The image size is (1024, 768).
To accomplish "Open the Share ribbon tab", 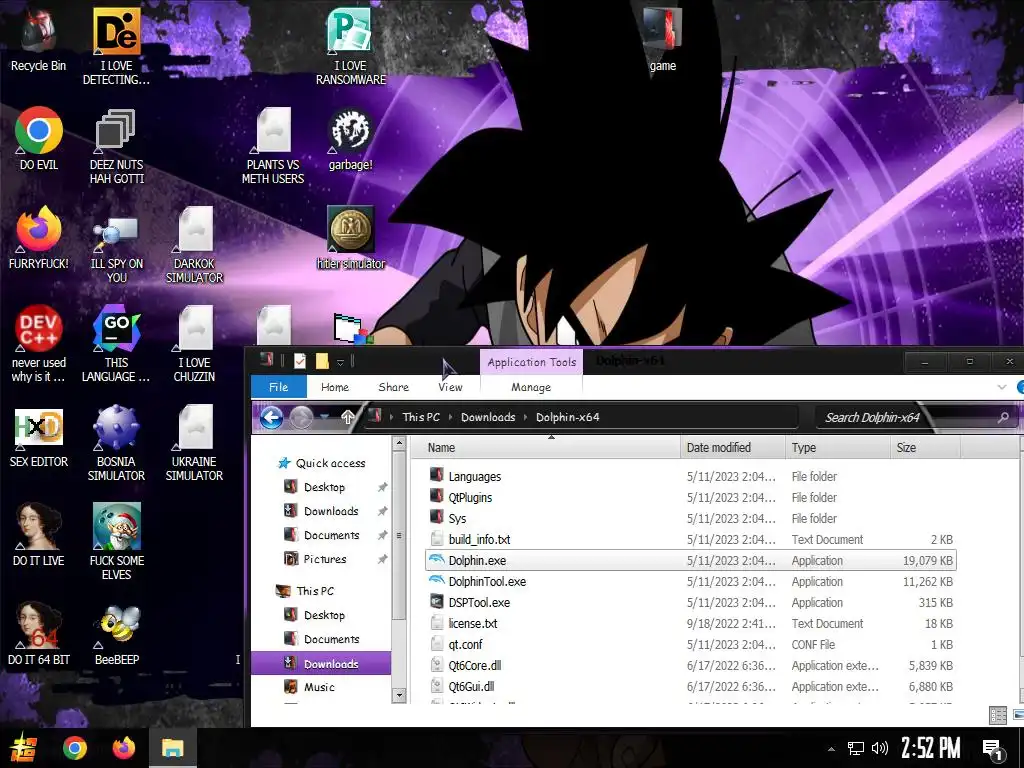I will pyautogui.click(x=393, y=387).
